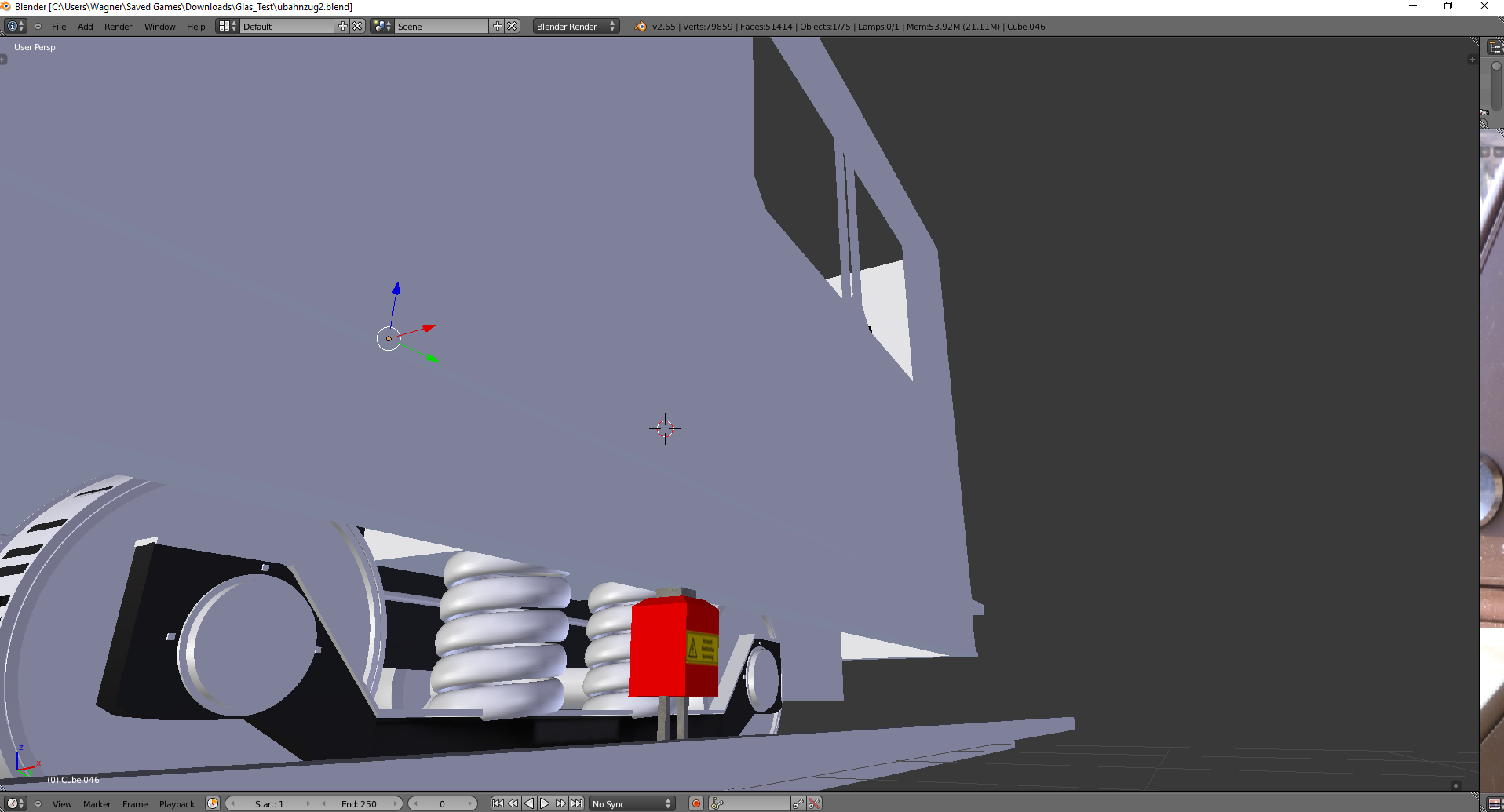Screen dimensions: 1504x812
Task: Play the animation forward
Action: tap(545, 803)
